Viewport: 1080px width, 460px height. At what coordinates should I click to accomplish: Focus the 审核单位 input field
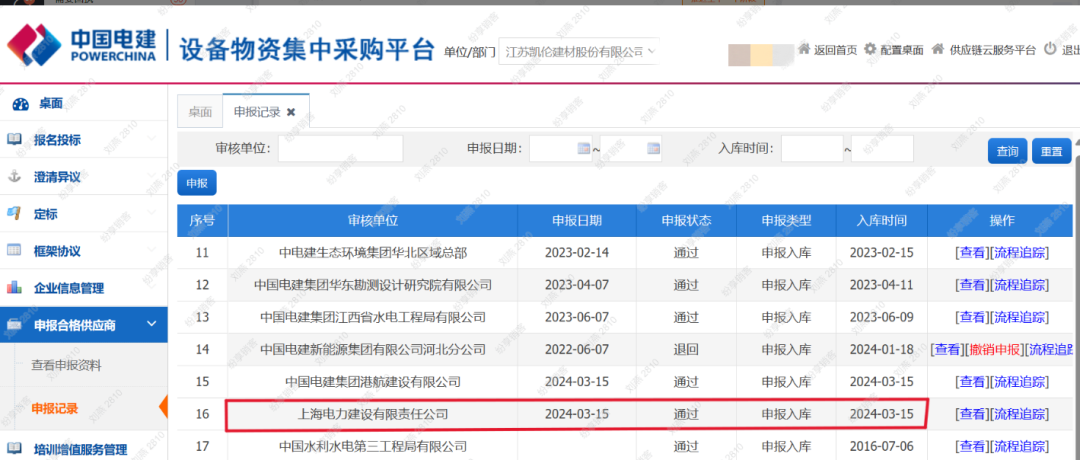(x=340, y=148)
